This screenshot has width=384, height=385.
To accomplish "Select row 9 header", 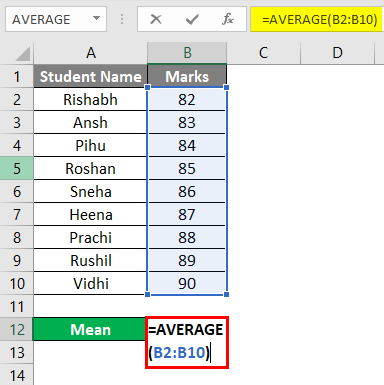I will coord(17,260).
